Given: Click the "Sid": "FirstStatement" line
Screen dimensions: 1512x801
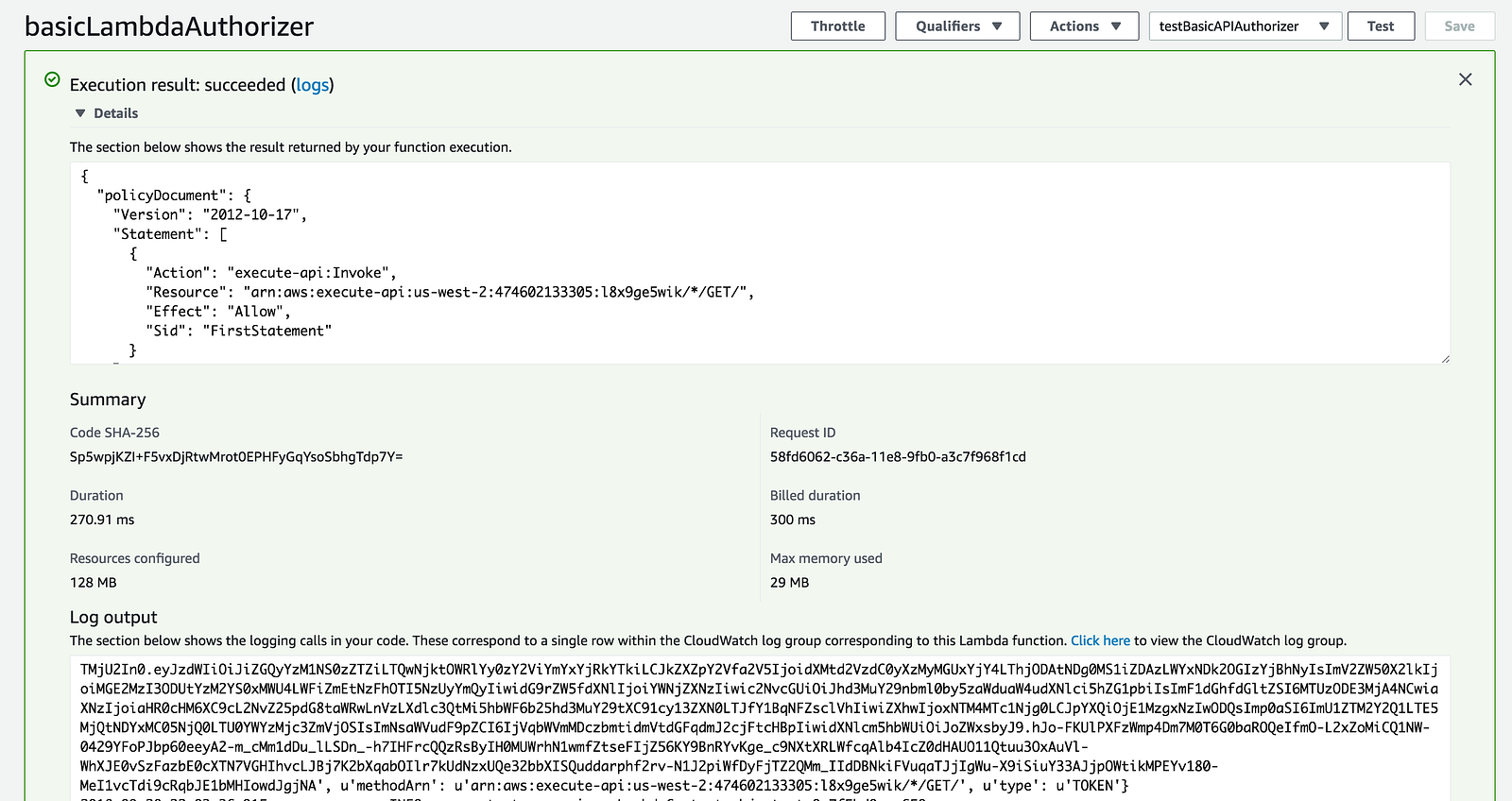Looking at the screenshot, I should [x=239, y=331].
